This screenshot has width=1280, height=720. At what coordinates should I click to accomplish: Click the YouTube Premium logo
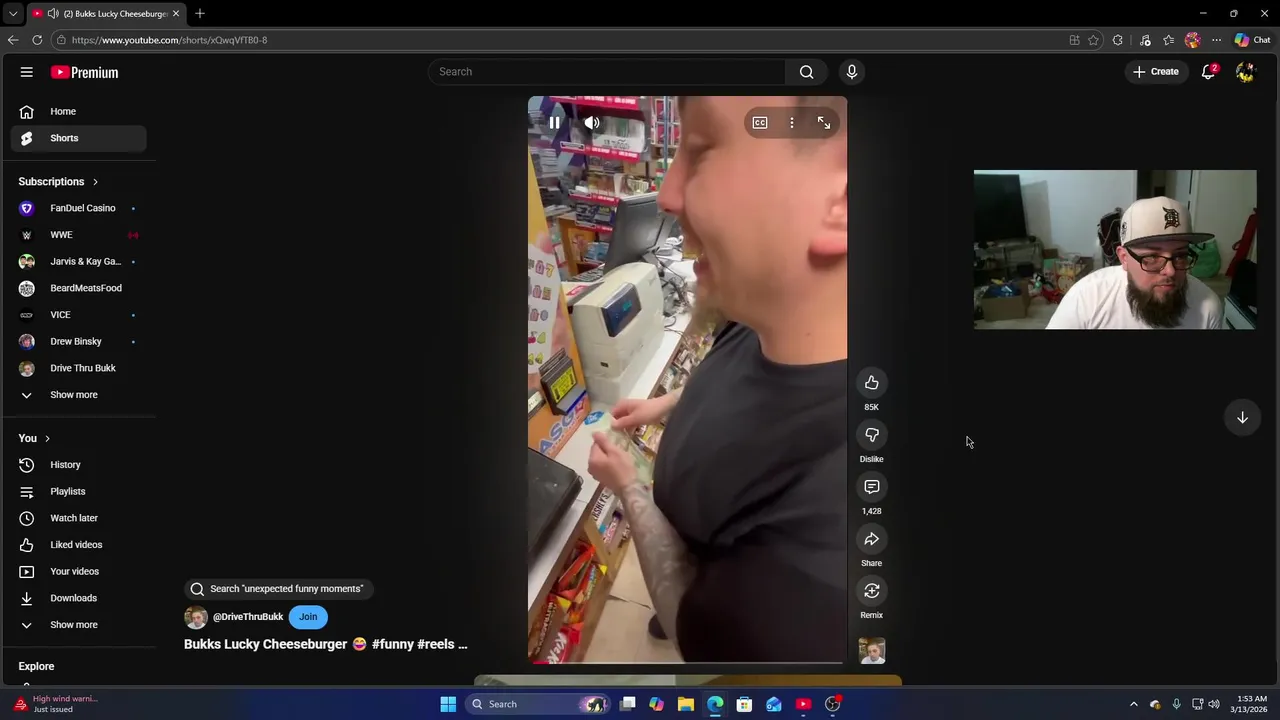point(85,72)
